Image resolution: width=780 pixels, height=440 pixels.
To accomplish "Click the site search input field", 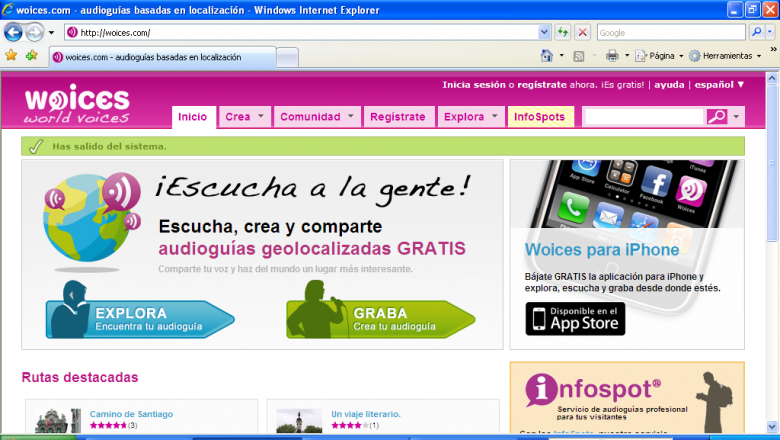I will click(644, 117).
